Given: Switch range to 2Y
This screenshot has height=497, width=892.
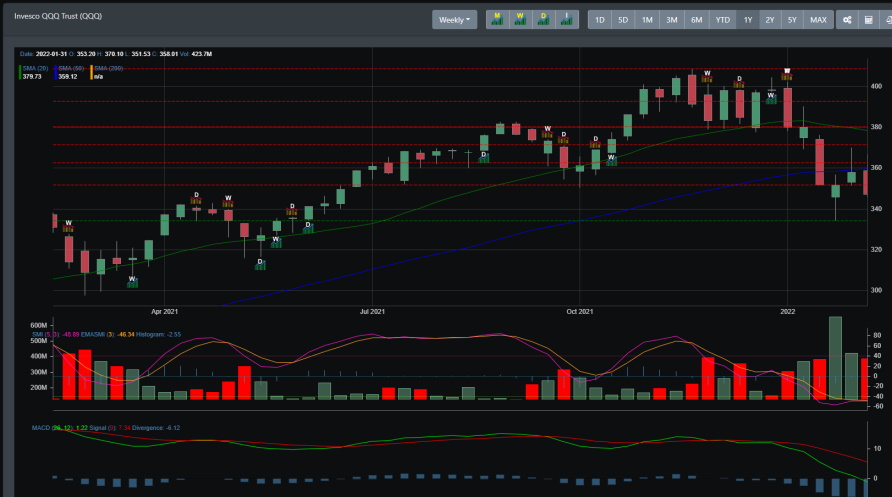Looking at the screenshot, I should (x=770, y=20).
